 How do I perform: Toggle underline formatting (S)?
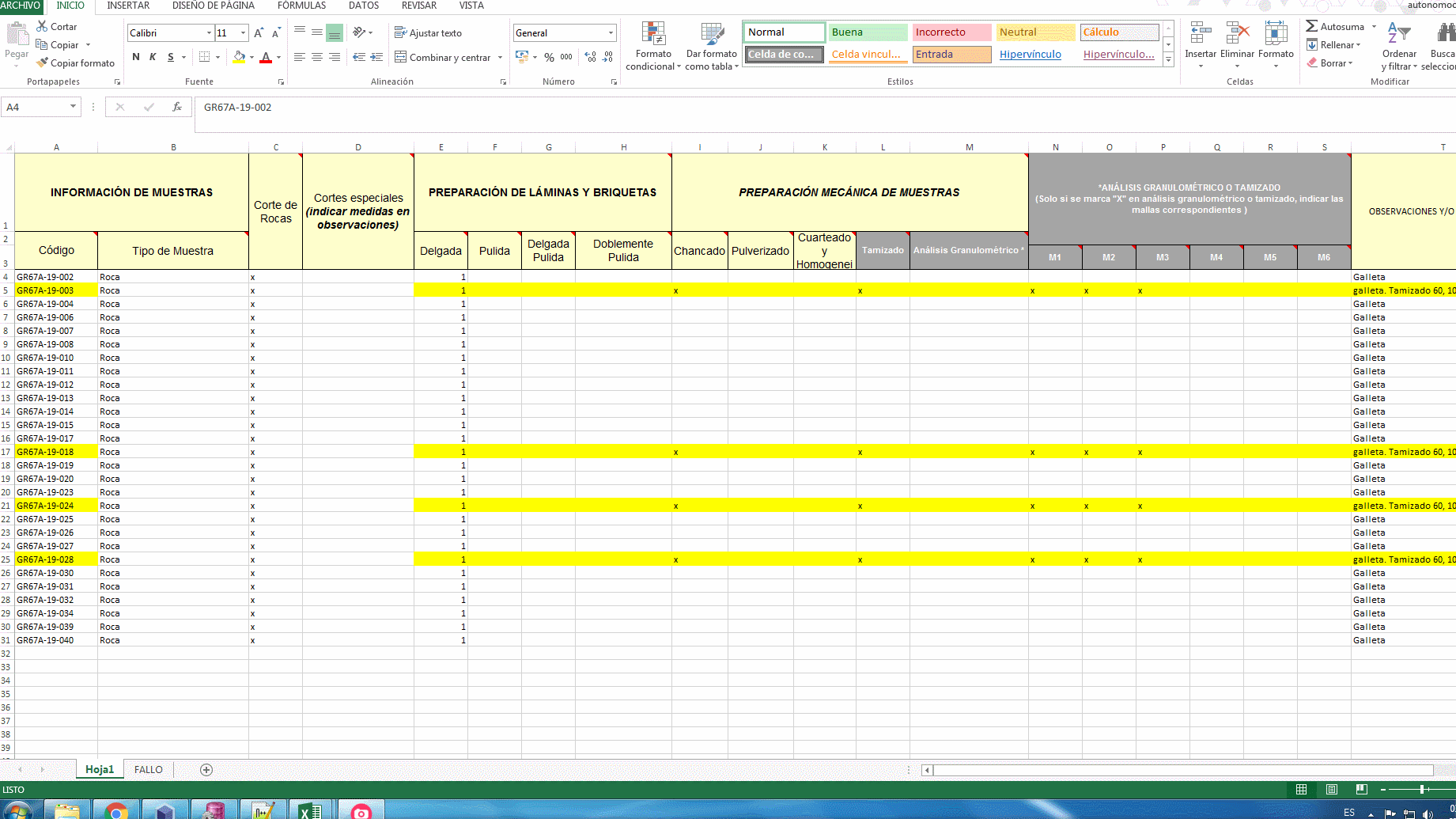point(170,57)
